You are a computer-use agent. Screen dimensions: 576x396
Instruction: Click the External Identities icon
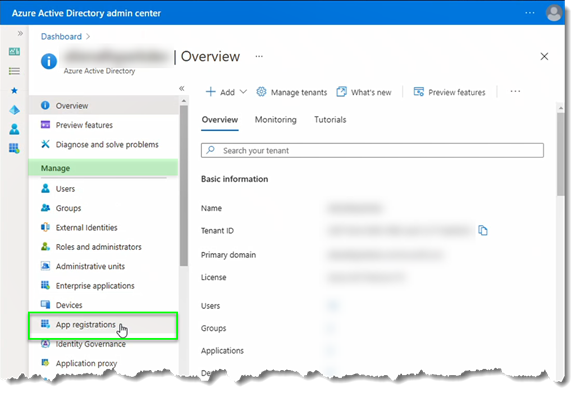coord(45,227)
